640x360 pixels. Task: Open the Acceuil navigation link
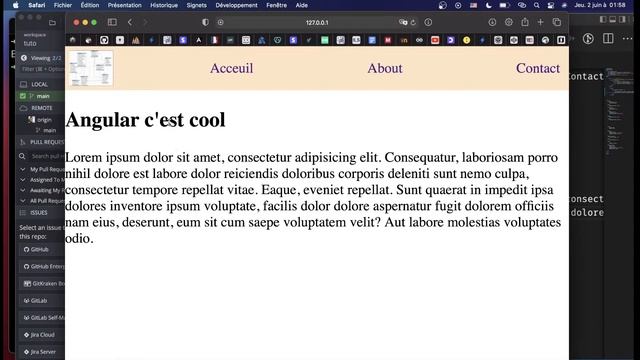point(231,68)
